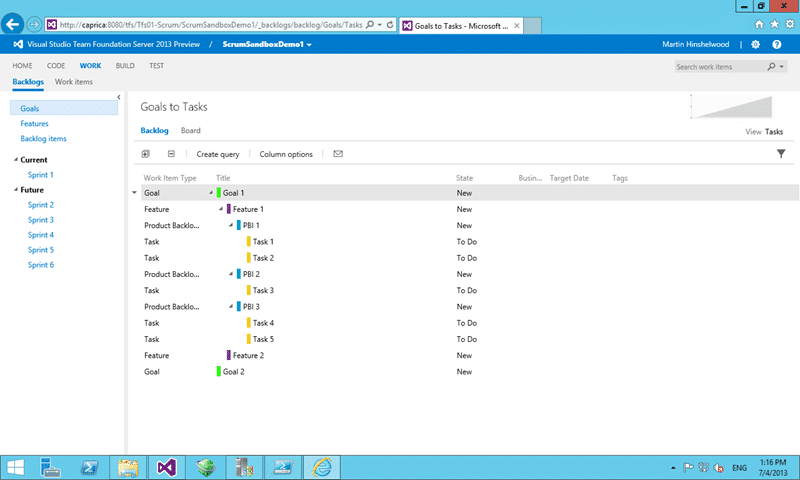Toggle the backlog filter funnel icon
The image size is (800, 480).
(x=781, y=154)
